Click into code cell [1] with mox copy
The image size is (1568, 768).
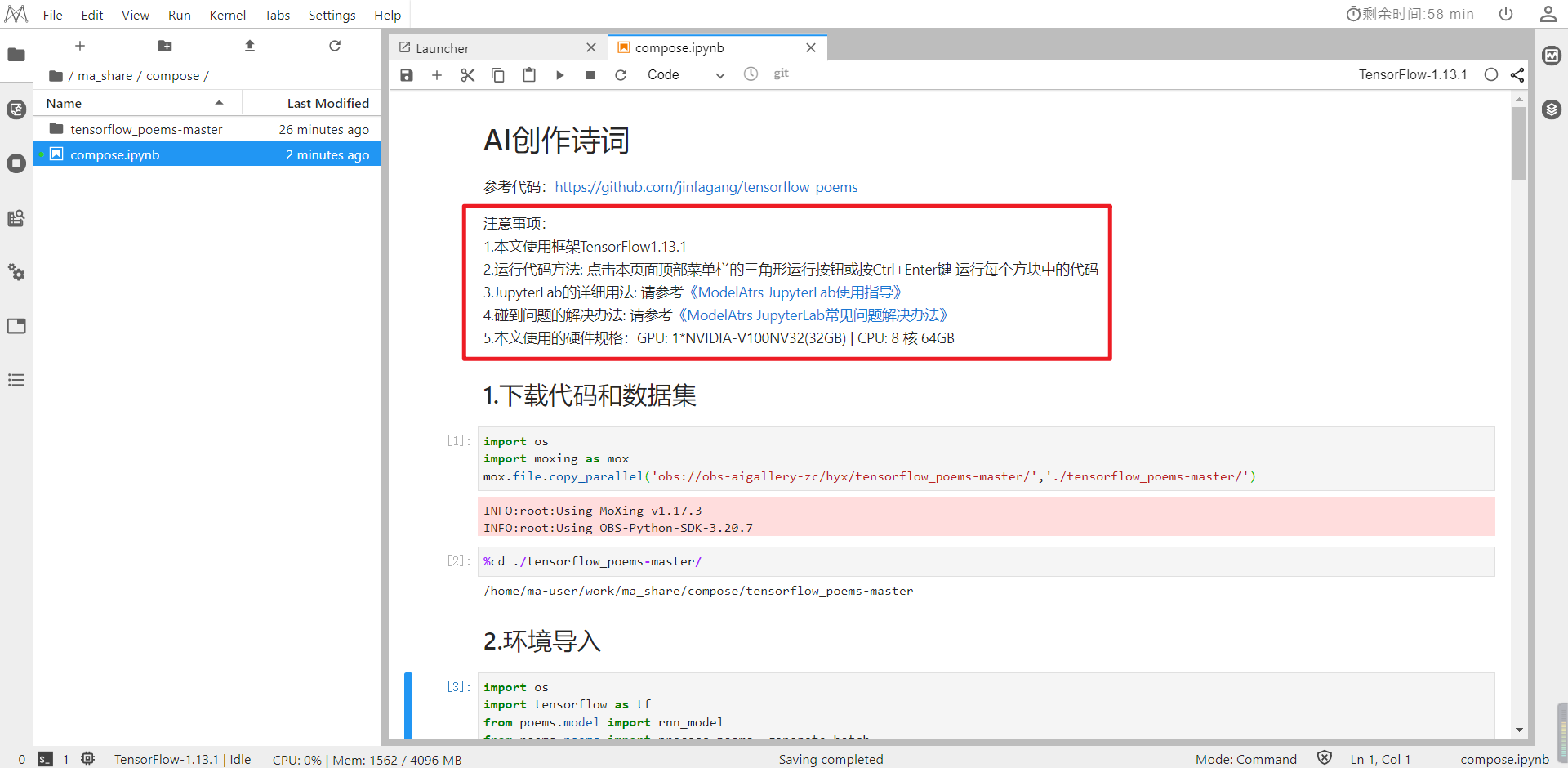click(x=986, y=459)
